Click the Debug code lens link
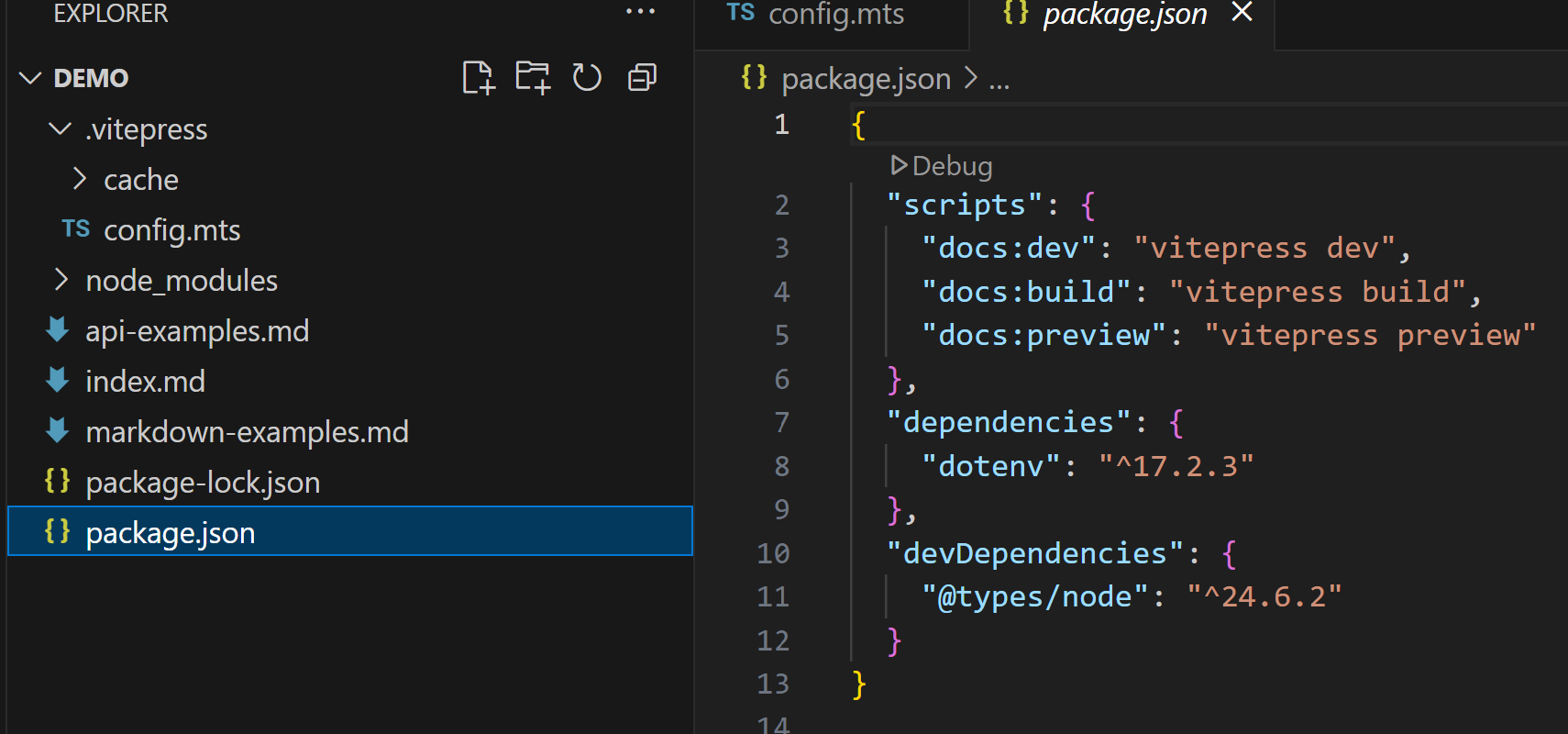 [x=952, y=166]
